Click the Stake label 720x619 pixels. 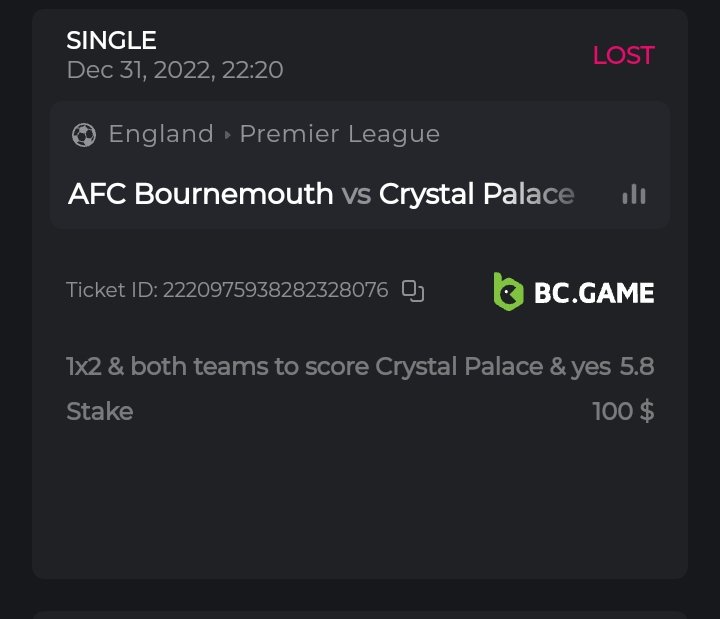point(99,411)
